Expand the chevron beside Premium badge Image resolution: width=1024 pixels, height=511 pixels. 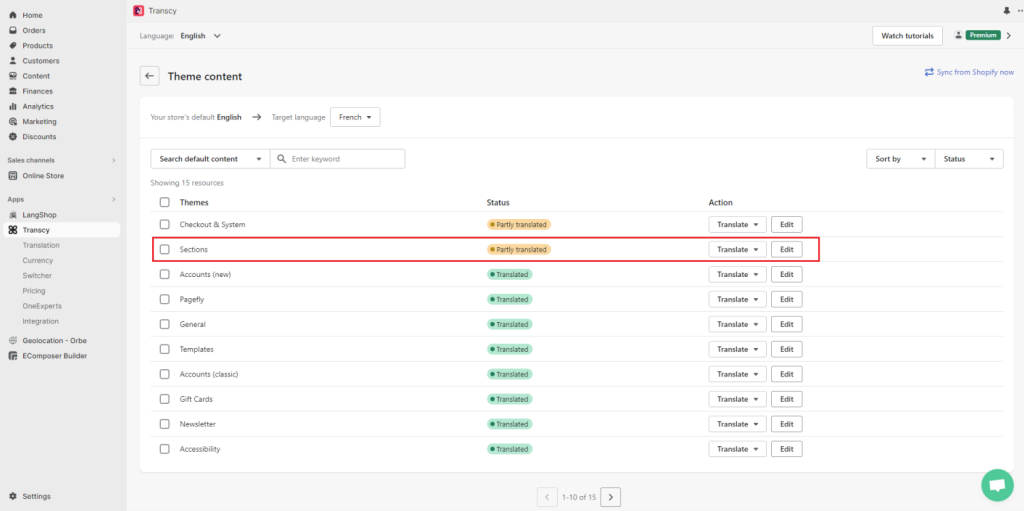click(x=1008, y=36)
